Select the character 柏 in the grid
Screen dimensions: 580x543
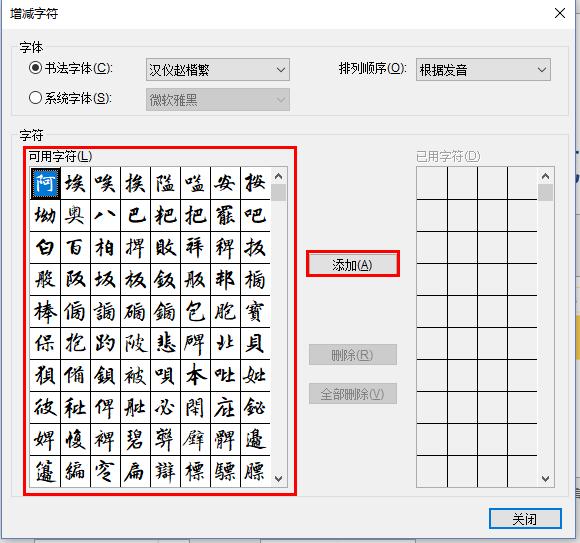[105, 247]
